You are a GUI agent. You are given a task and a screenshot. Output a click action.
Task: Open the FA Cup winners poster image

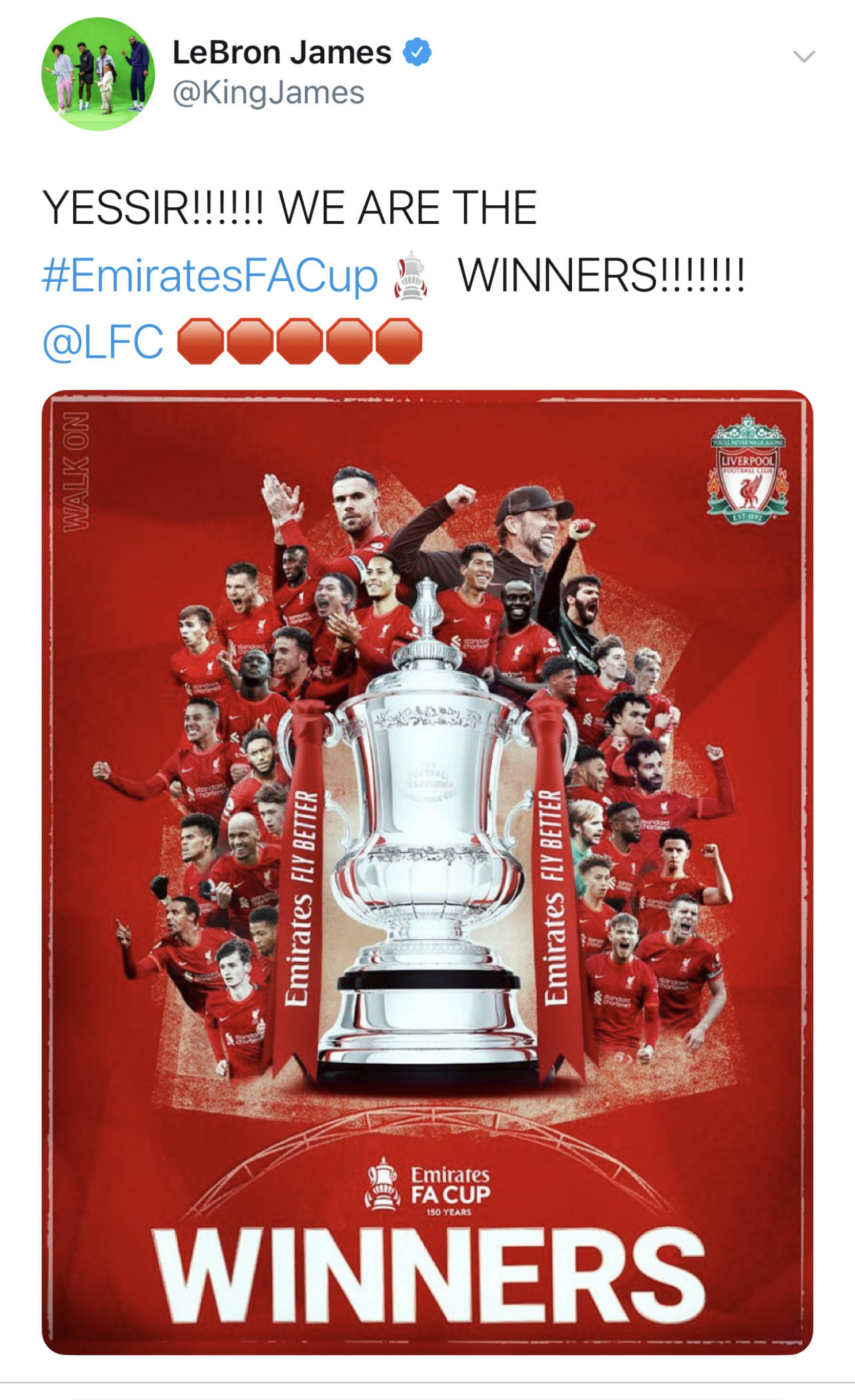427,872
